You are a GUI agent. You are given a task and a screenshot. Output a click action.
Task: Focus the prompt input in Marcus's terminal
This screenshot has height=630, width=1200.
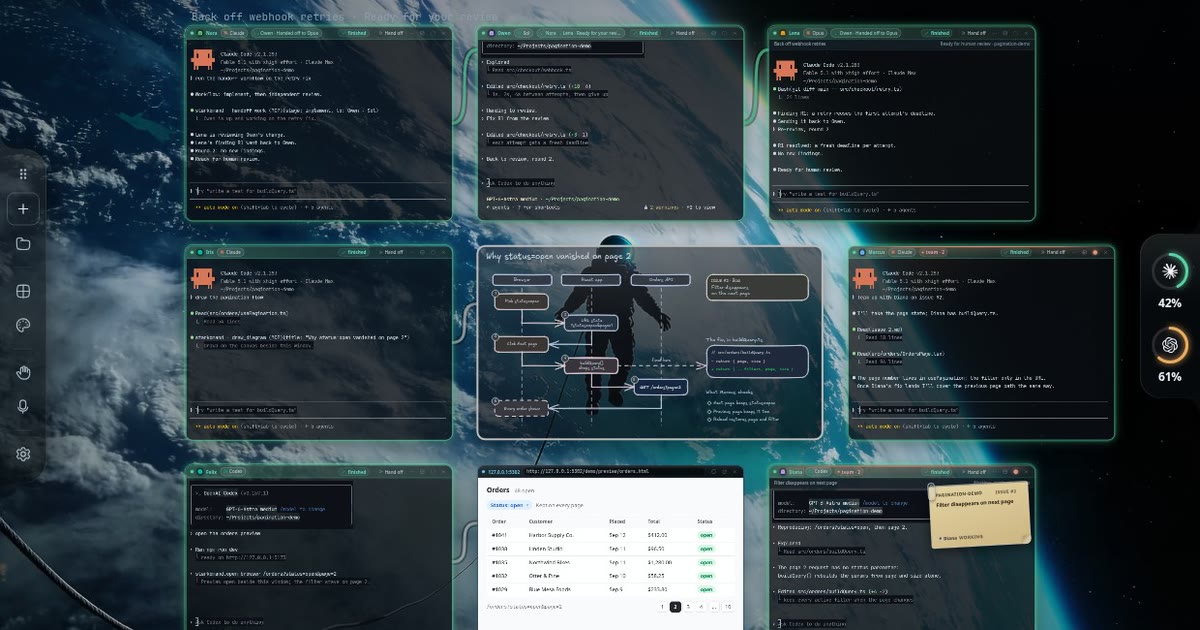980,410
